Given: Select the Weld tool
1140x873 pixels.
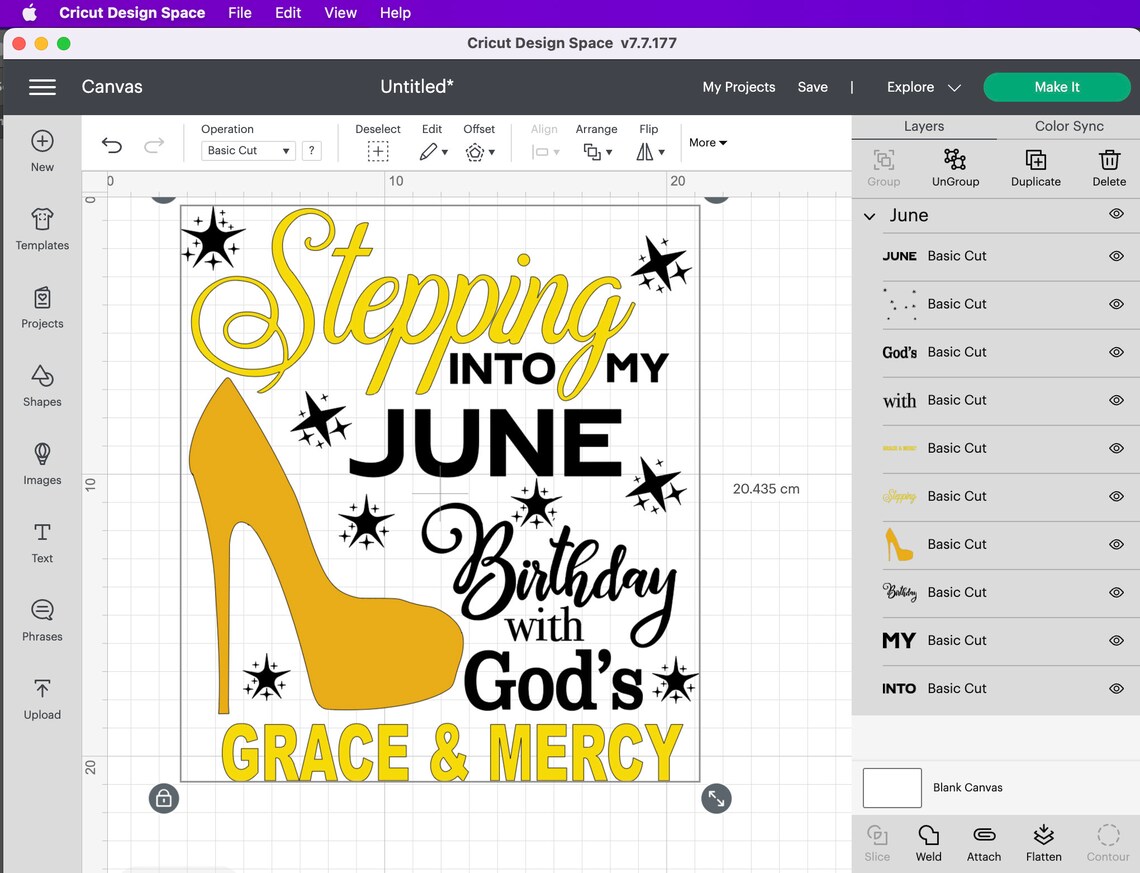Looking at the screenshot, I should click(928, 842).
